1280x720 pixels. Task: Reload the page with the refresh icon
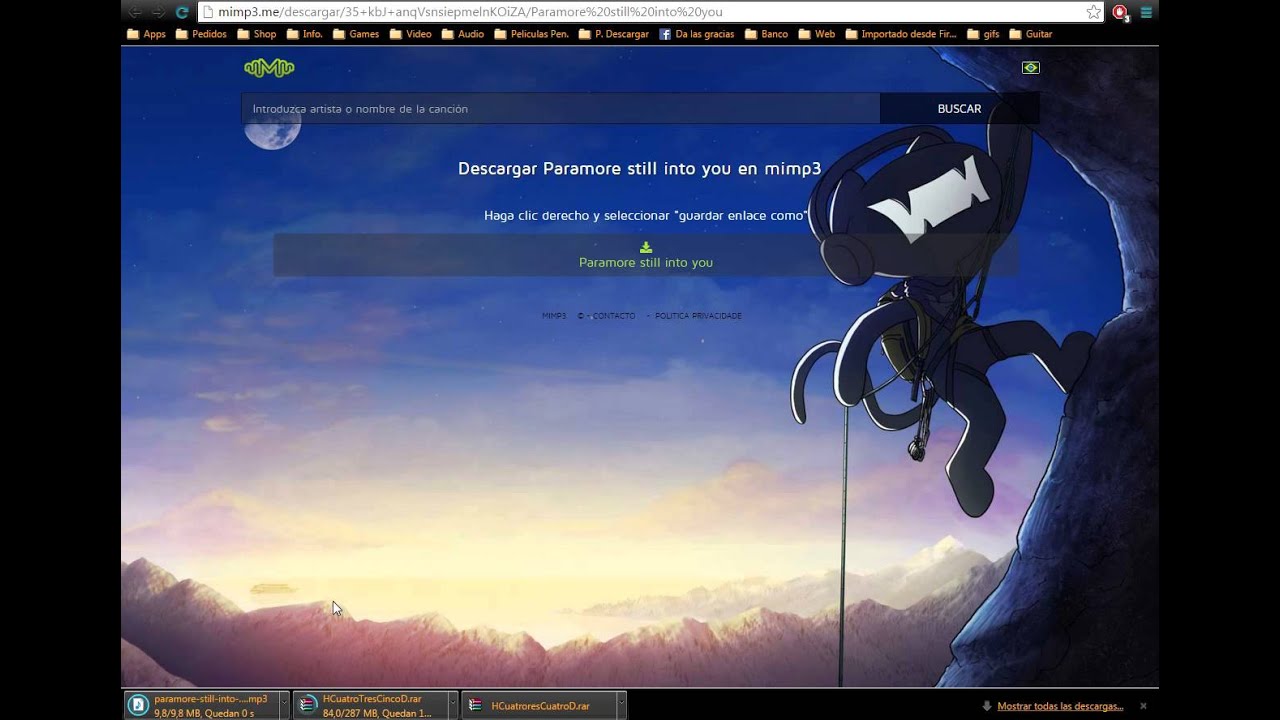[x=182, y=12]
